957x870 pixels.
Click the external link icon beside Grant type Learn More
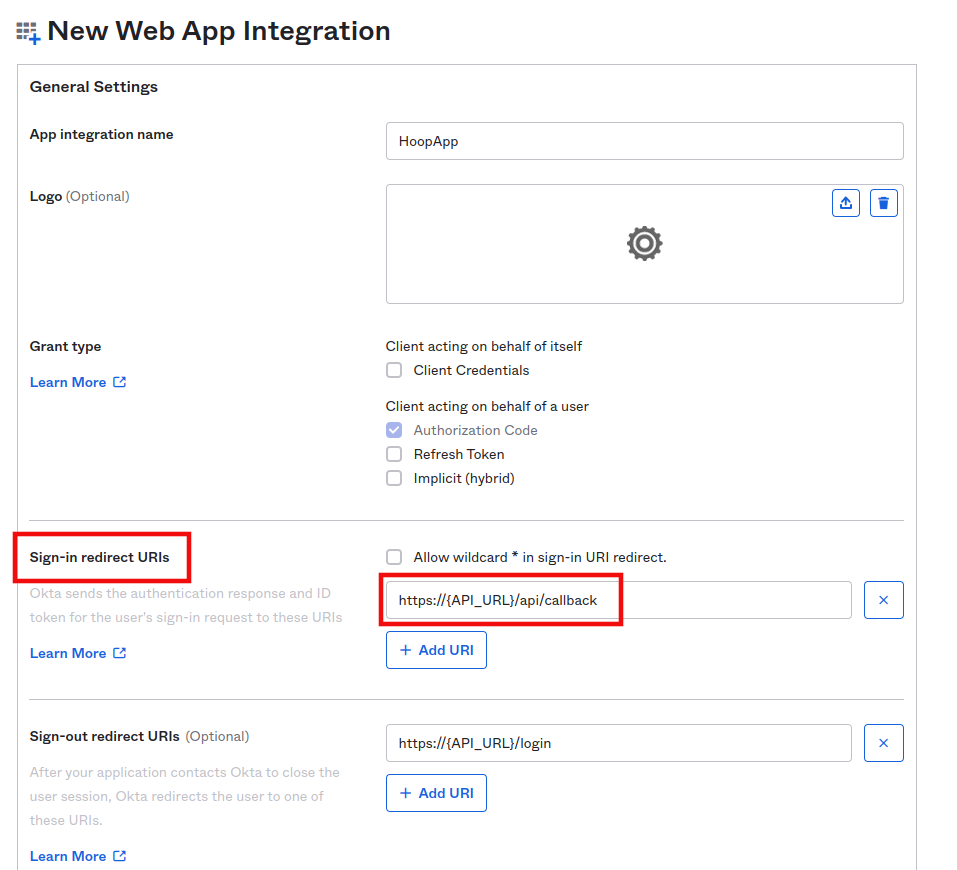120,382
